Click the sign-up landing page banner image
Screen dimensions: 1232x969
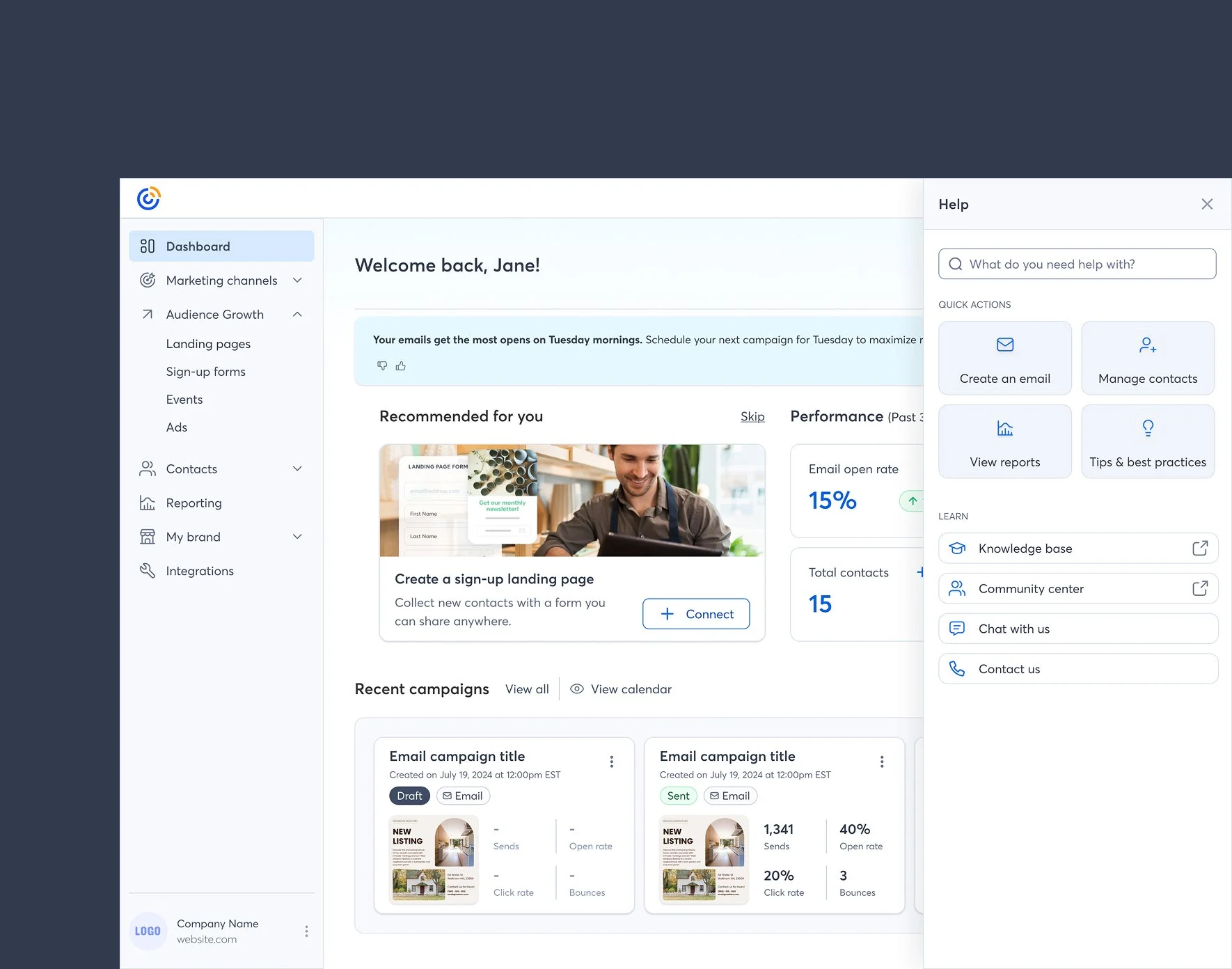click(572, 501)
